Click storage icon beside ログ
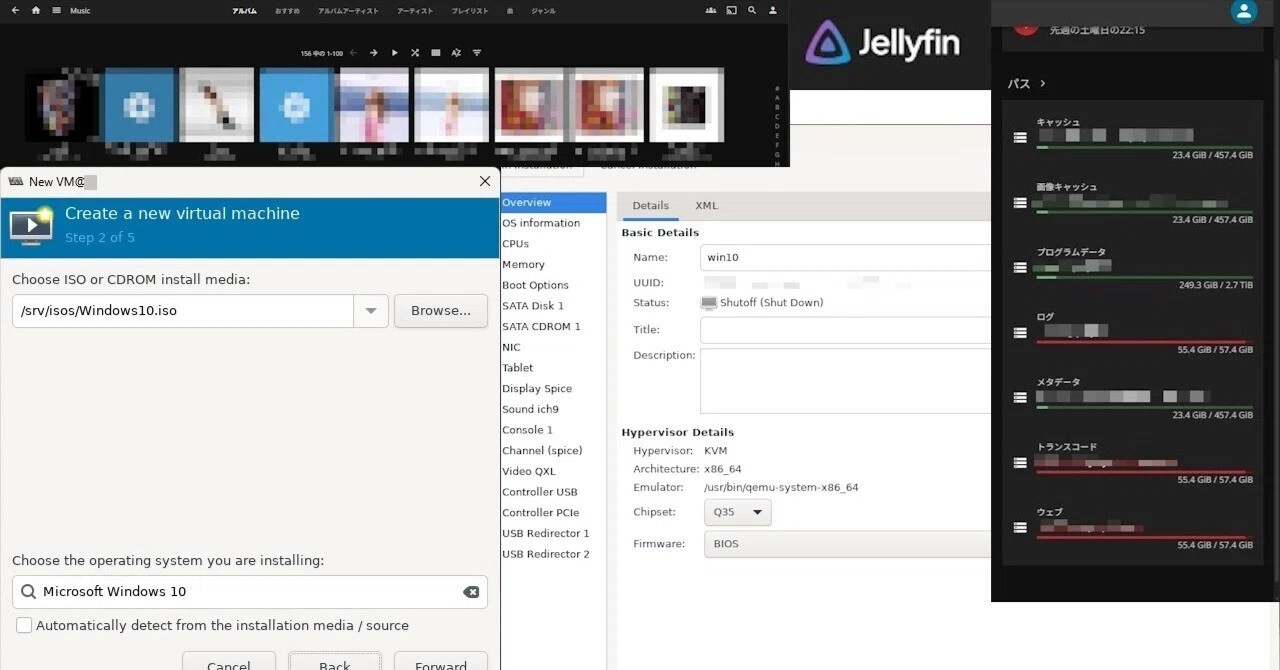Screen dimensions: 1280x670 1020,333
